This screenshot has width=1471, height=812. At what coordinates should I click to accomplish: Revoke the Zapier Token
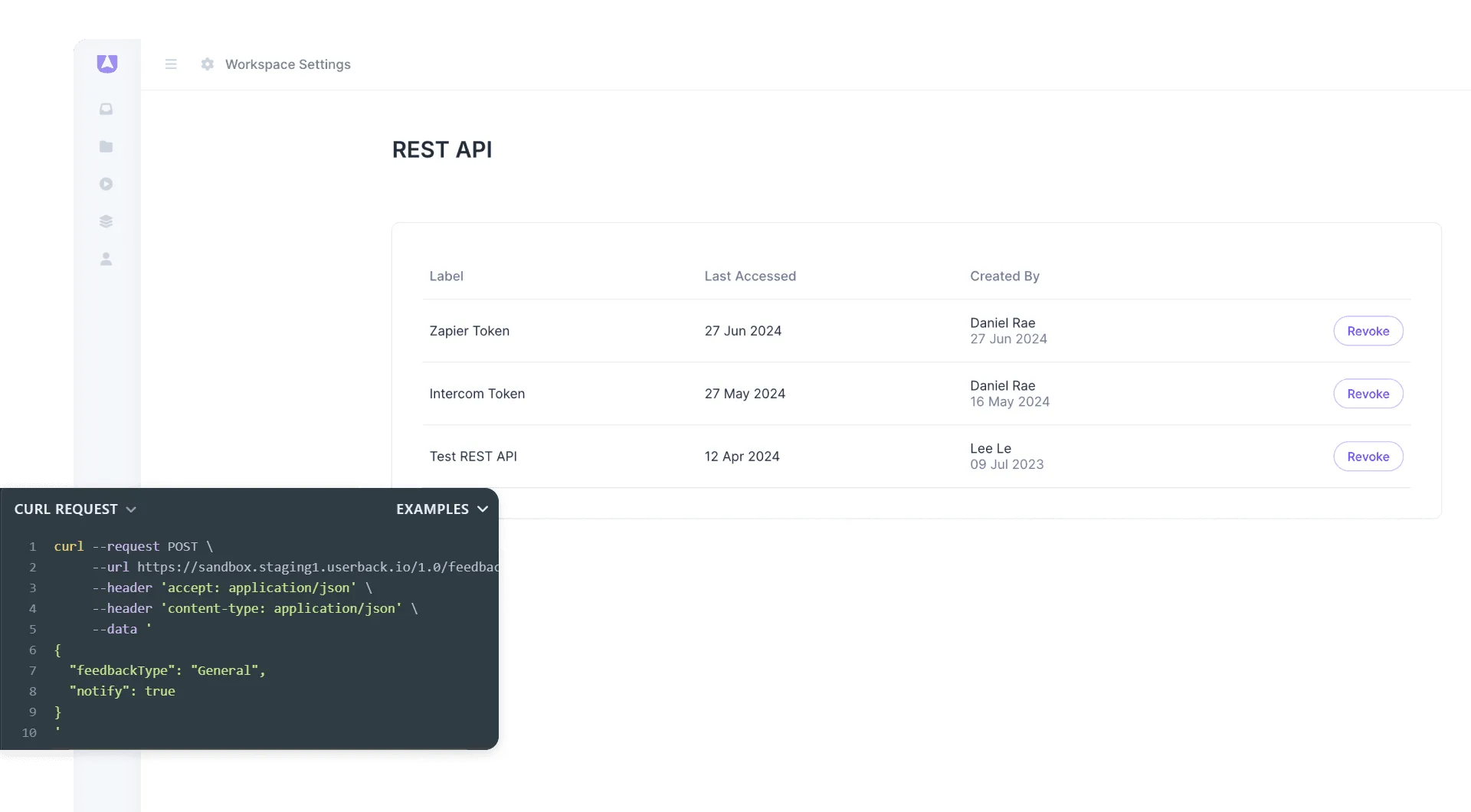coord(1368,331)
